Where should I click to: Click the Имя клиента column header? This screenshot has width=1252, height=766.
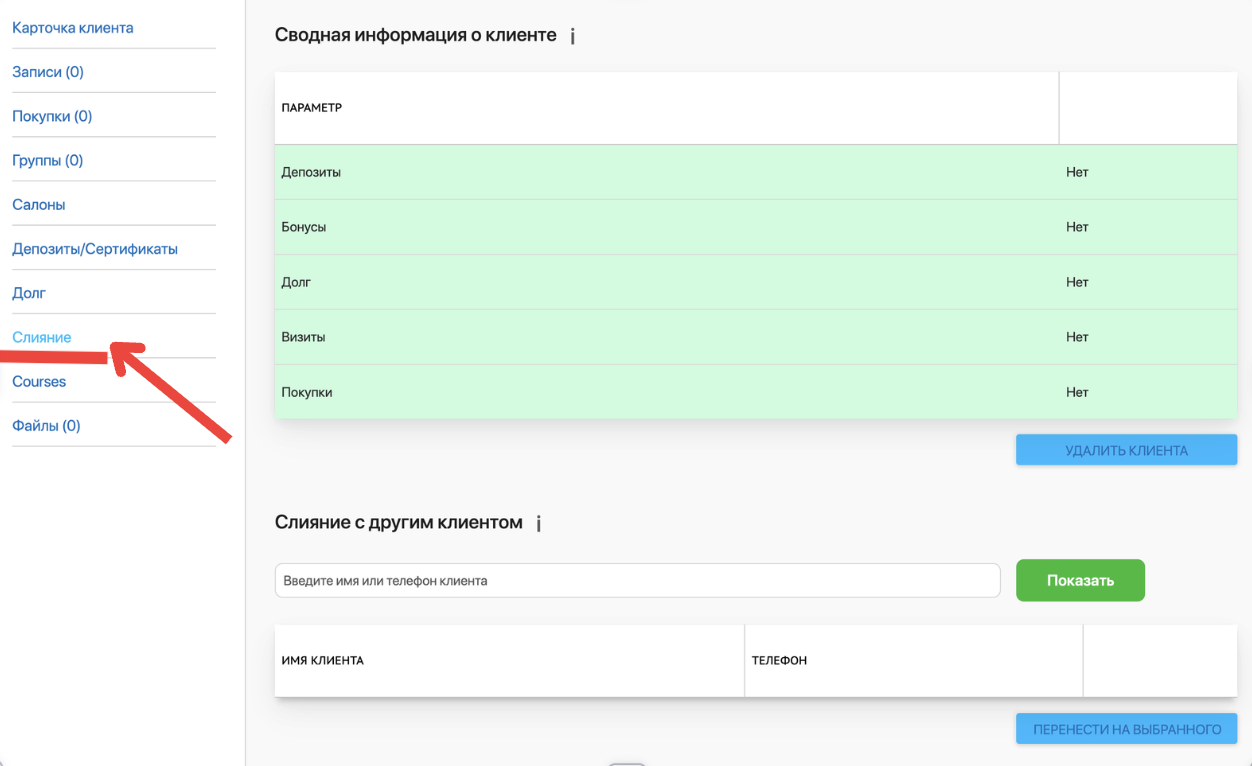[323, 661]
